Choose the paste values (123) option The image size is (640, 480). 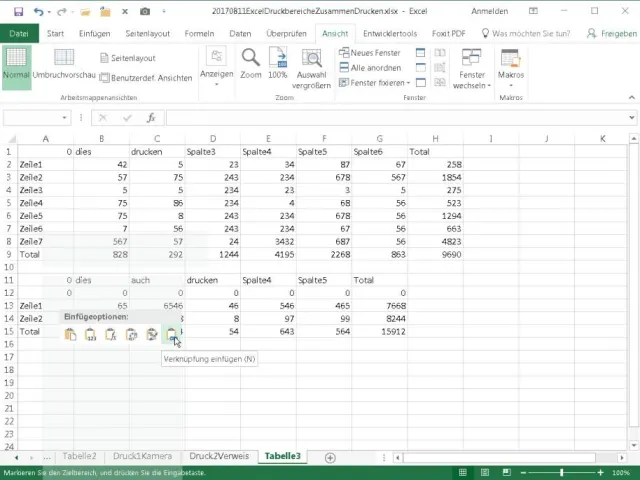coord(91,335)
